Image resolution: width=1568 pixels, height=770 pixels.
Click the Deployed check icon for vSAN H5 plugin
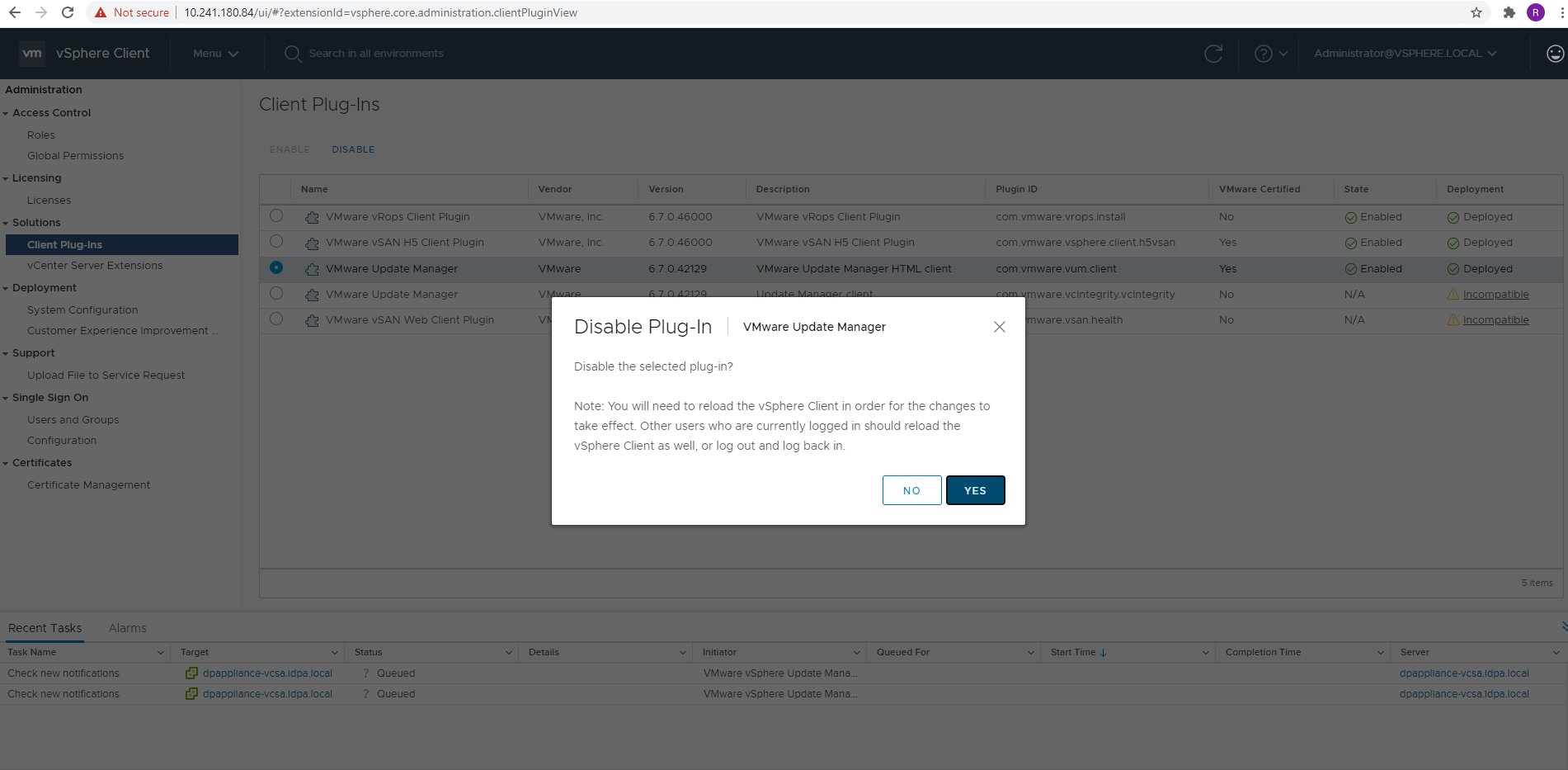click(x=1453, y=243)
